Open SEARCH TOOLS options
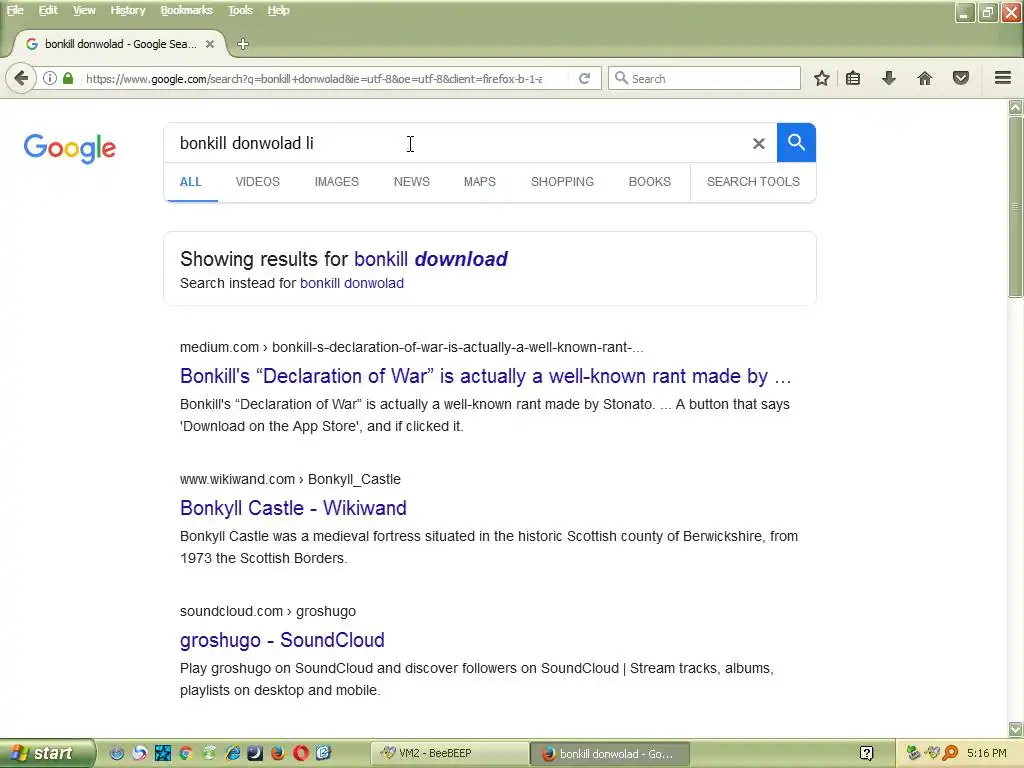The width and height of the screenshot is (1024, 768). tap(753, 182)
